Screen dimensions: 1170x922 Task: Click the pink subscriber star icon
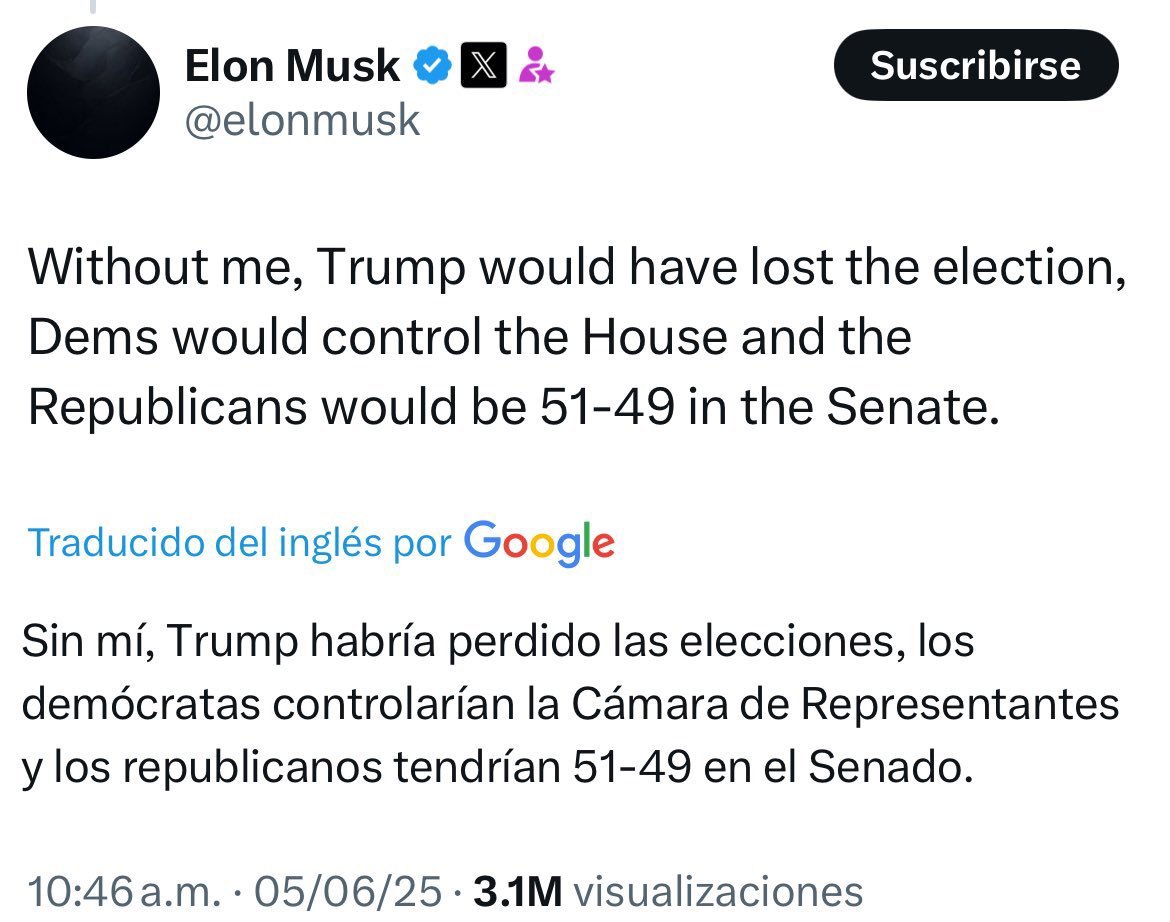[539, 66]
